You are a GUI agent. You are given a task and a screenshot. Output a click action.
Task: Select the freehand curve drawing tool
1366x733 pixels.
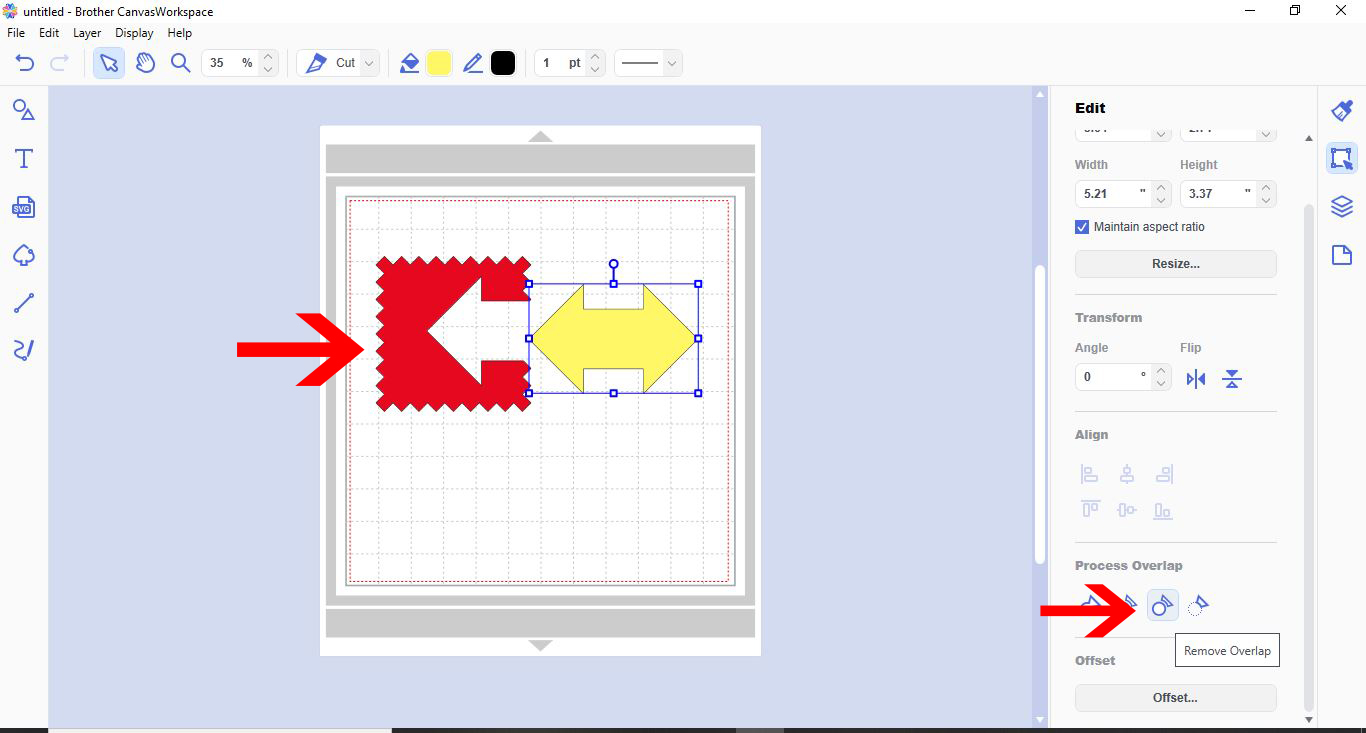[24, 350]
